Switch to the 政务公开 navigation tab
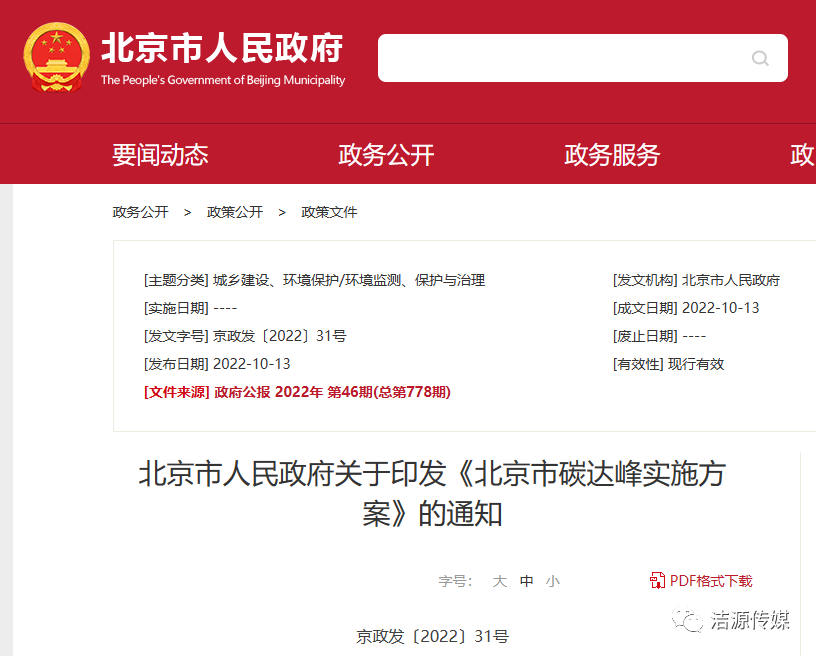The height and width of the screenshot is (656, 816). (385, 154)
